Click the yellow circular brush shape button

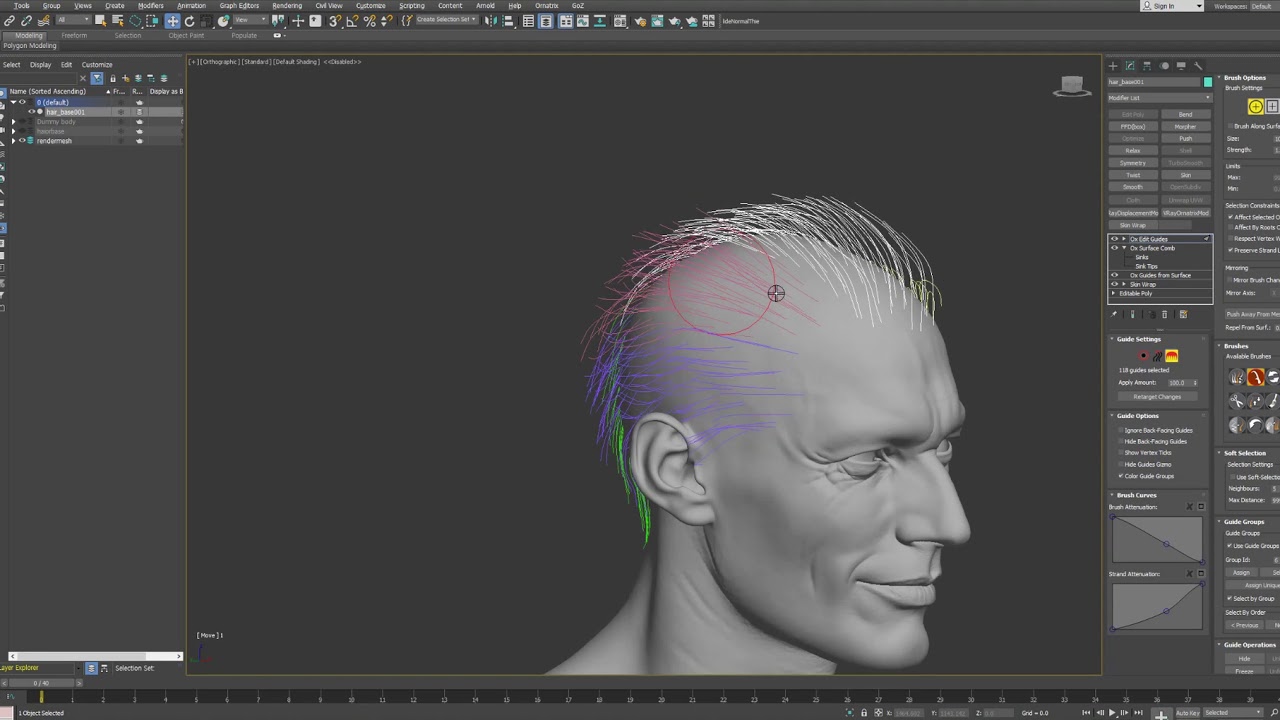tap(1256, 107)
